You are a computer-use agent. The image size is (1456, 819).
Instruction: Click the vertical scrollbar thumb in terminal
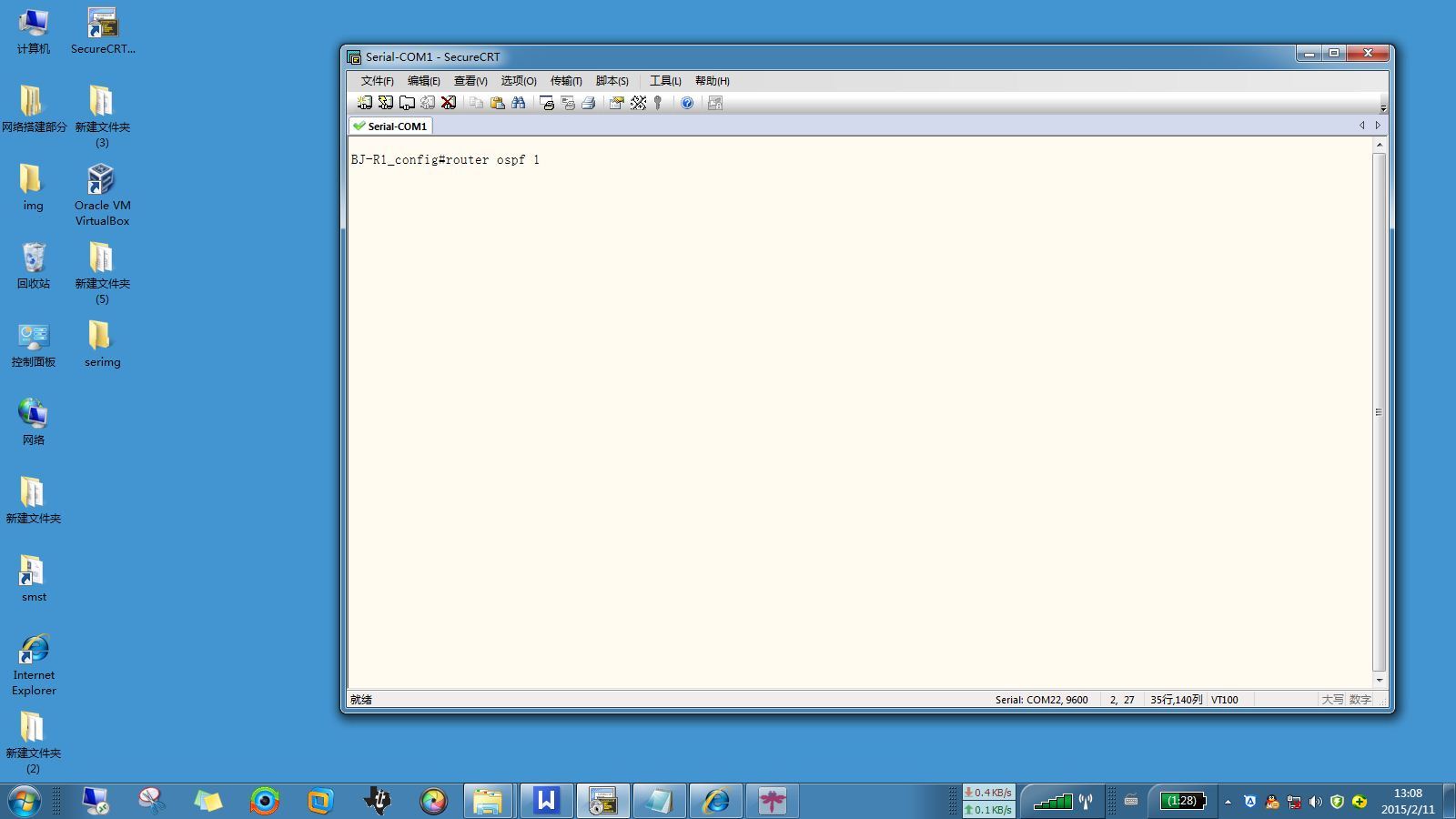tap(1380, 412)
